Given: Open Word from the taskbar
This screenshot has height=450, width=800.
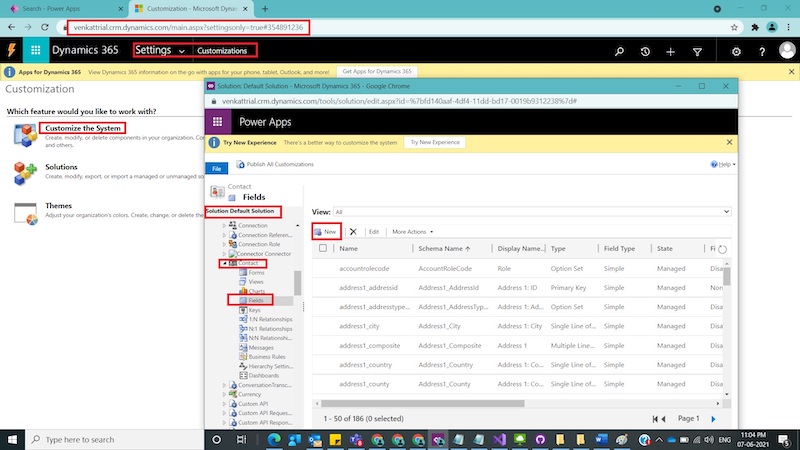Looking at the screenshot, I should point(601,439).
